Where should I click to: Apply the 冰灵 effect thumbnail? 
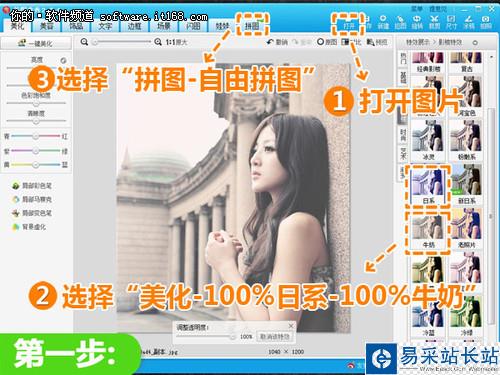tap(428, 140)
